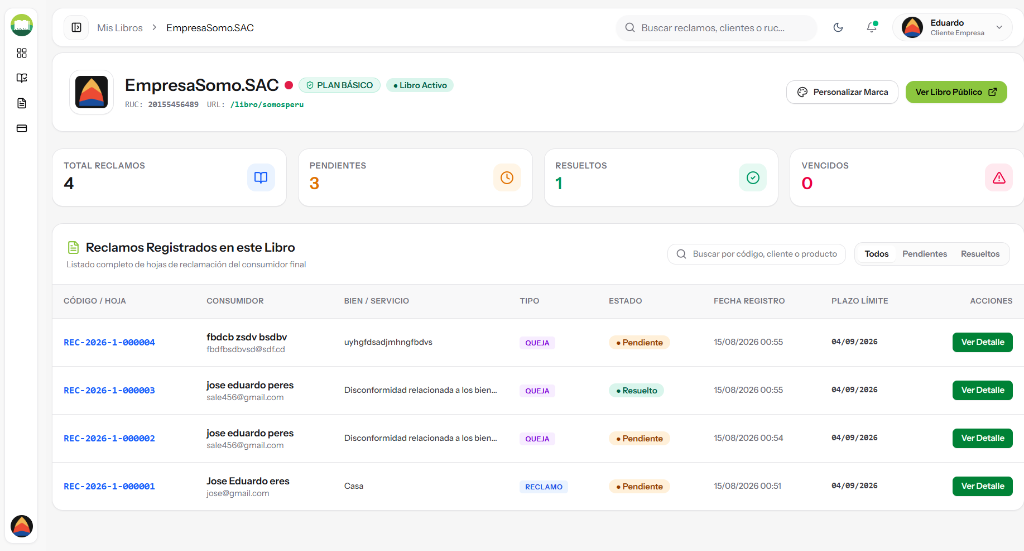The image size is (1024, 551).
Task: Open the book icon in left sidebar
Action: click(x=22, y=78)
